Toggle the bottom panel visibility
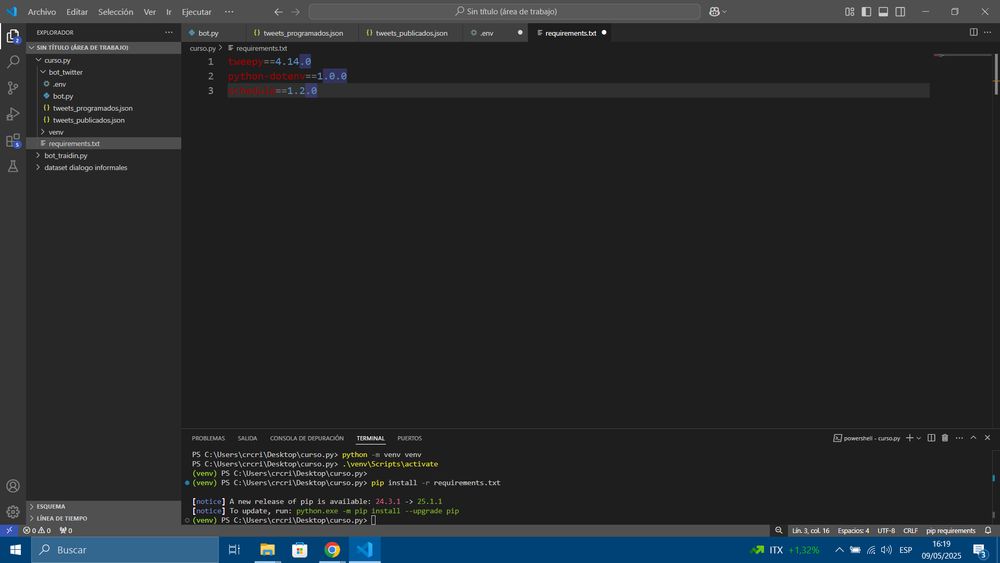The image size is (1000, 563). tap(883, 11)
